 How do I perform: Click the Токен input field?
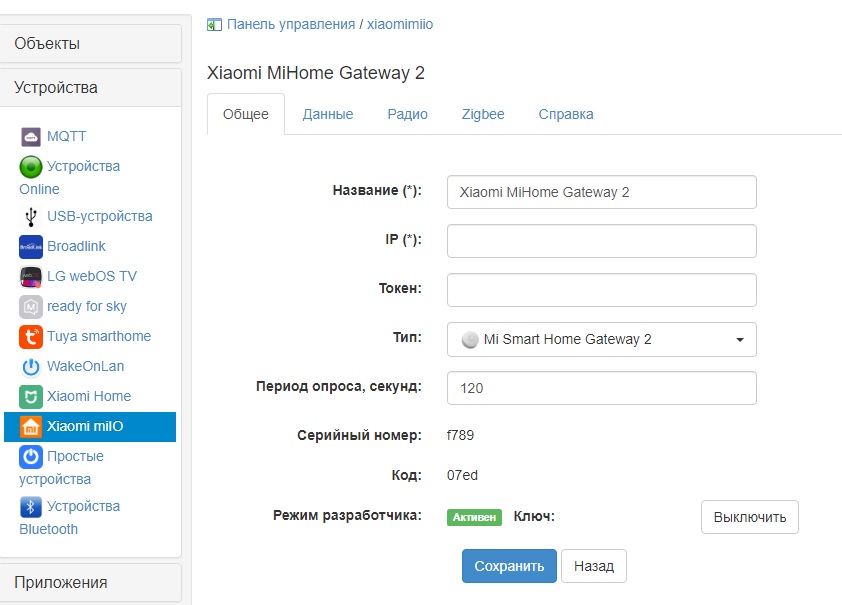click(x=601, y=290)
